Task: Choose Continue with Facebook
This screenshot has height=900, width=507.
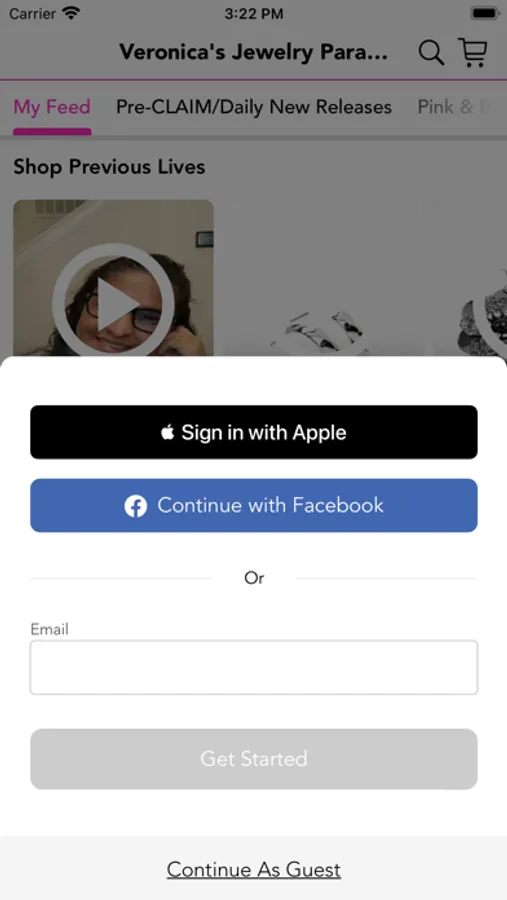Action: click(254, 506)
